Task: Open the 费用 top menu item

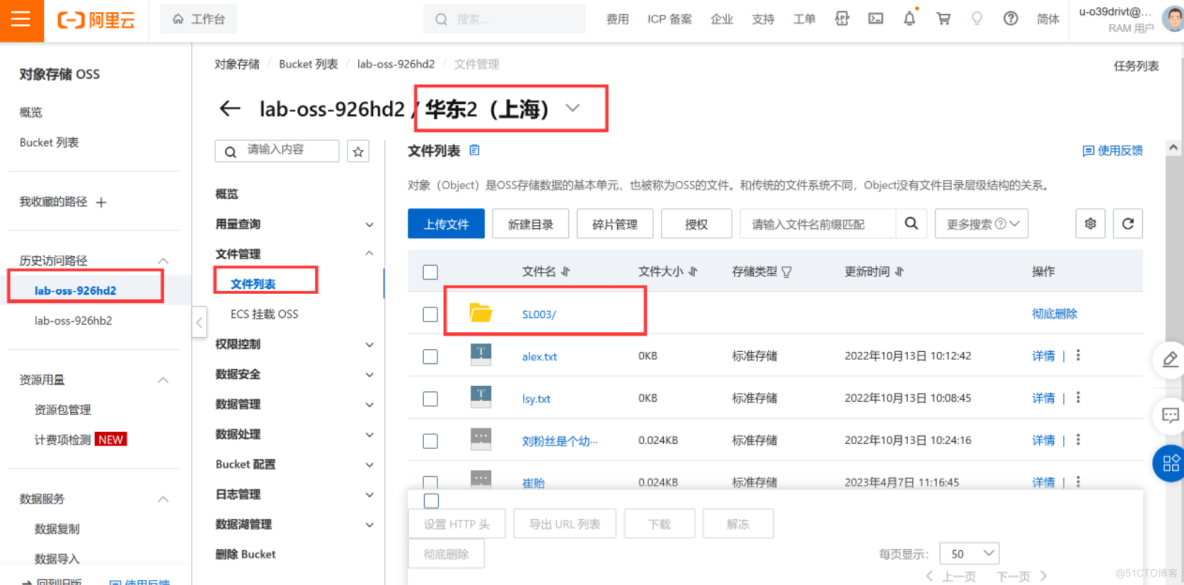Action: pos(617,19)
